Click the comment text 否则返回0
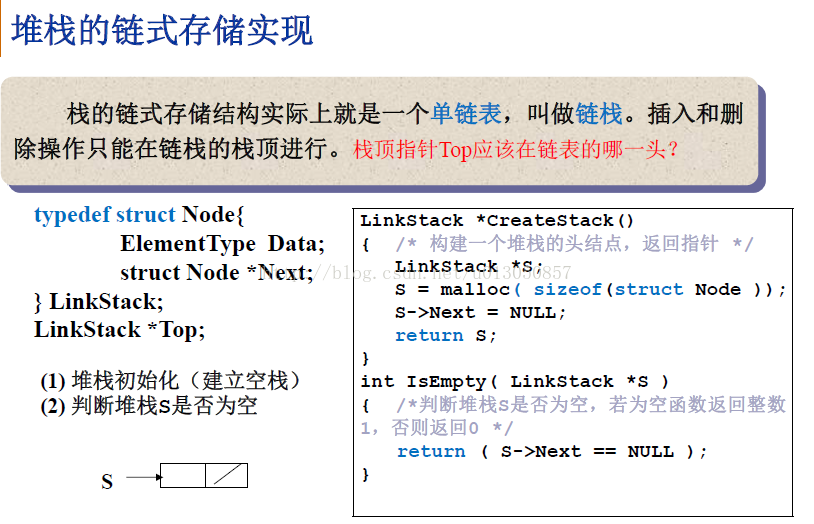 435,428
